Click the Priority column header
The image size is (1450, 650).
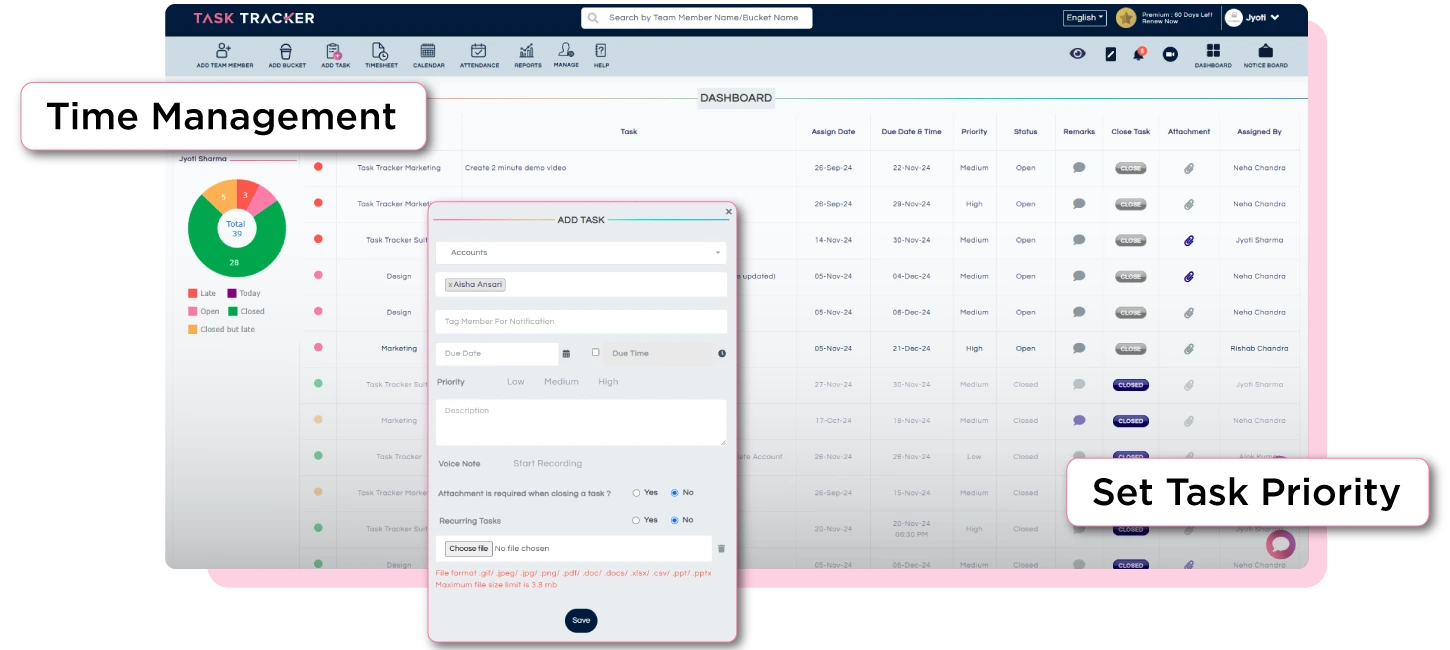pos(974,131)
